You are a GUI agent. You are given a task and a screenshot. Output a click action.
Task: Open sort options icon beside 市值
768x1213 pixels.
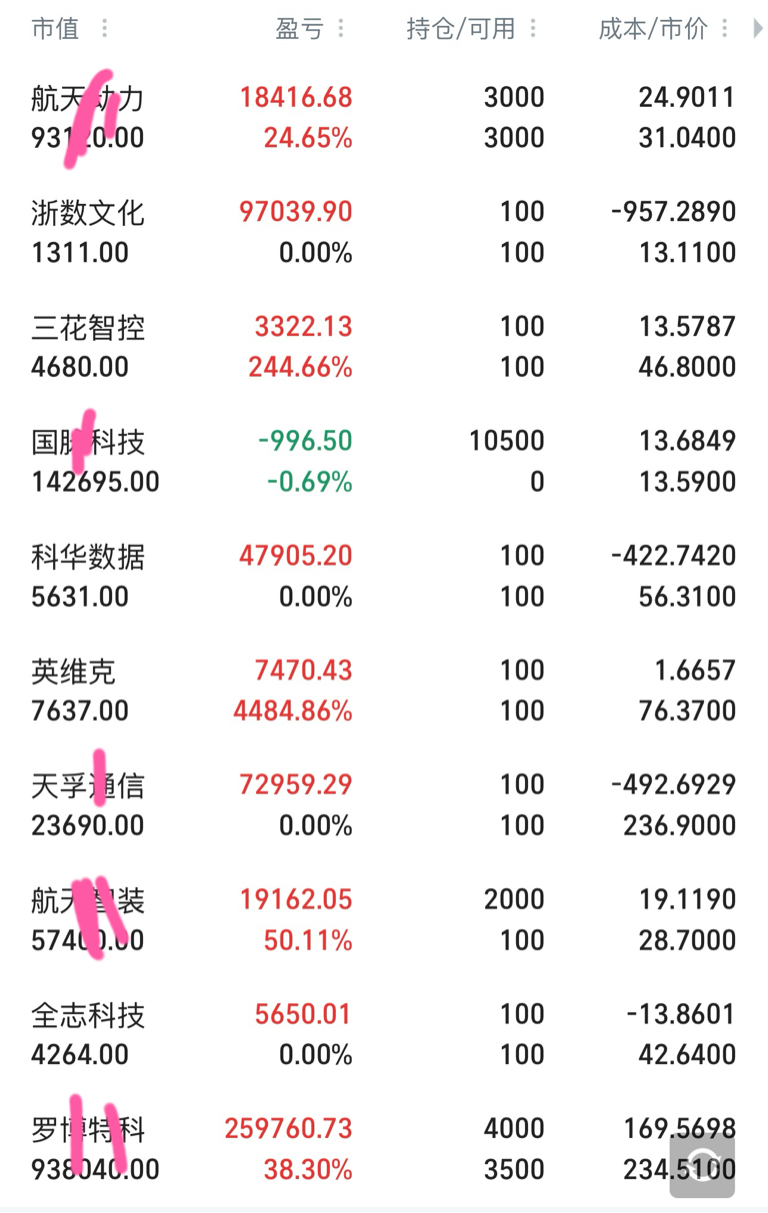tap(105, 29)
